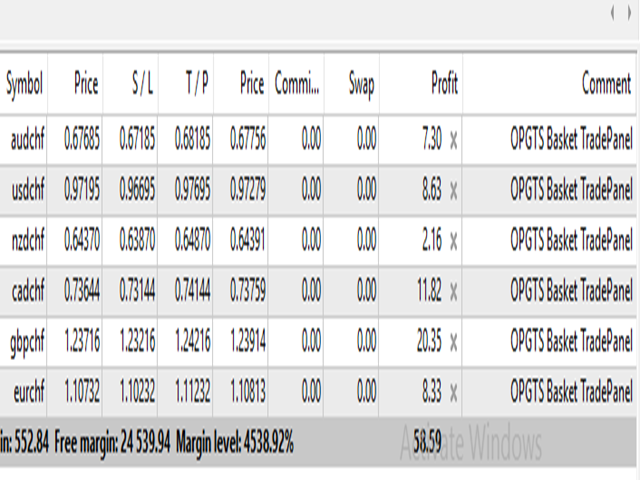Click the gbpchf OPGTS Basket TradePanel comment
Viewport: 640px width, 480px height.
571,340
